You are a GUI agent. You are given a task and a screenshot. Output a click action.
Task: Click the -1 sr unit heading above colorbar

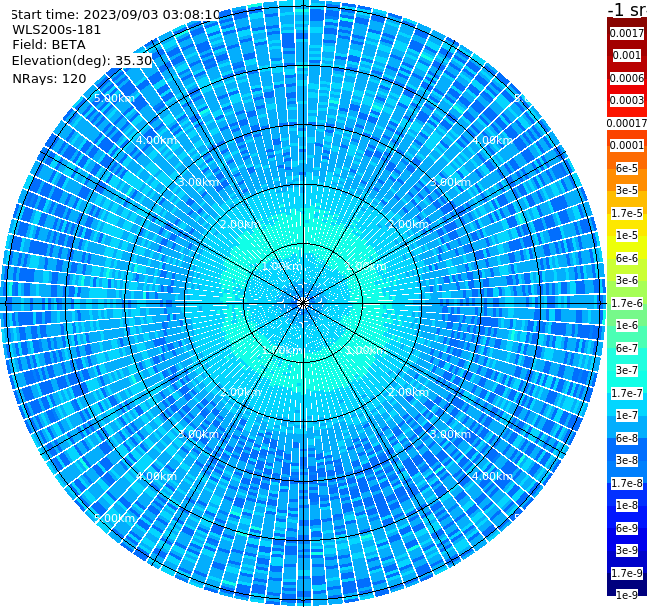click(627, 9)
